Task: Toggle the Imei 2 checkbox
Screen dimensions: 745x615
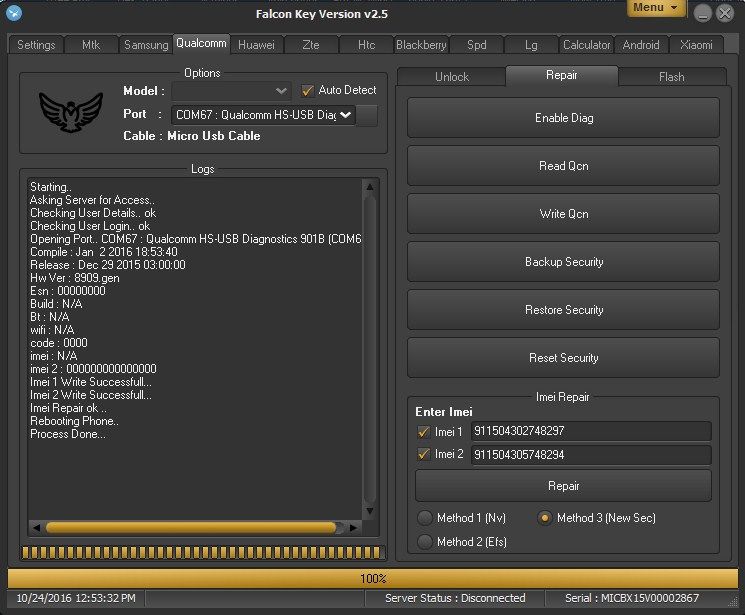Action: click(x=423, y=454)
